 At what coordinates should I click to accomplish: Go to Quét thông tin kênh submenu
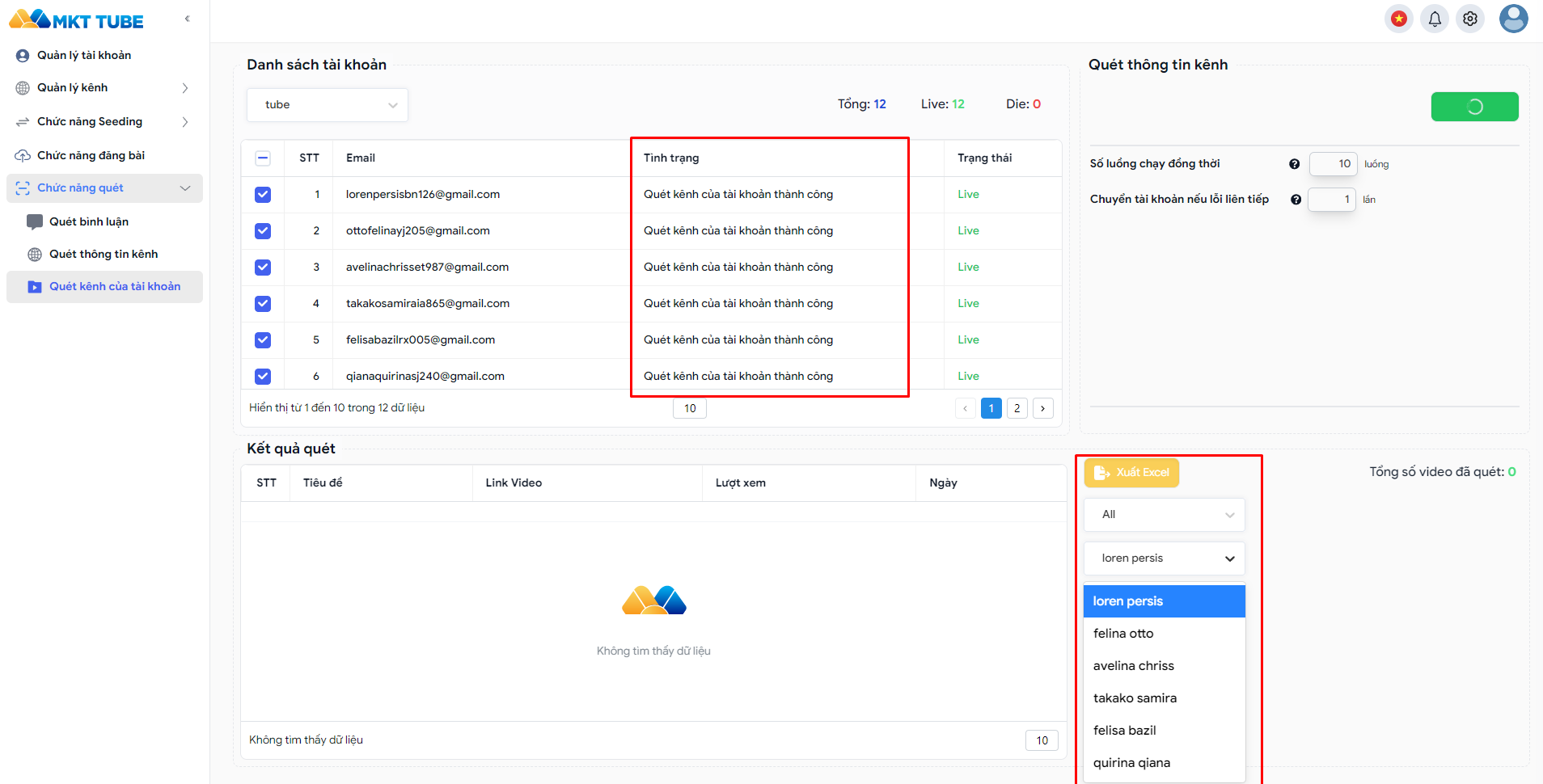[104, 255]
